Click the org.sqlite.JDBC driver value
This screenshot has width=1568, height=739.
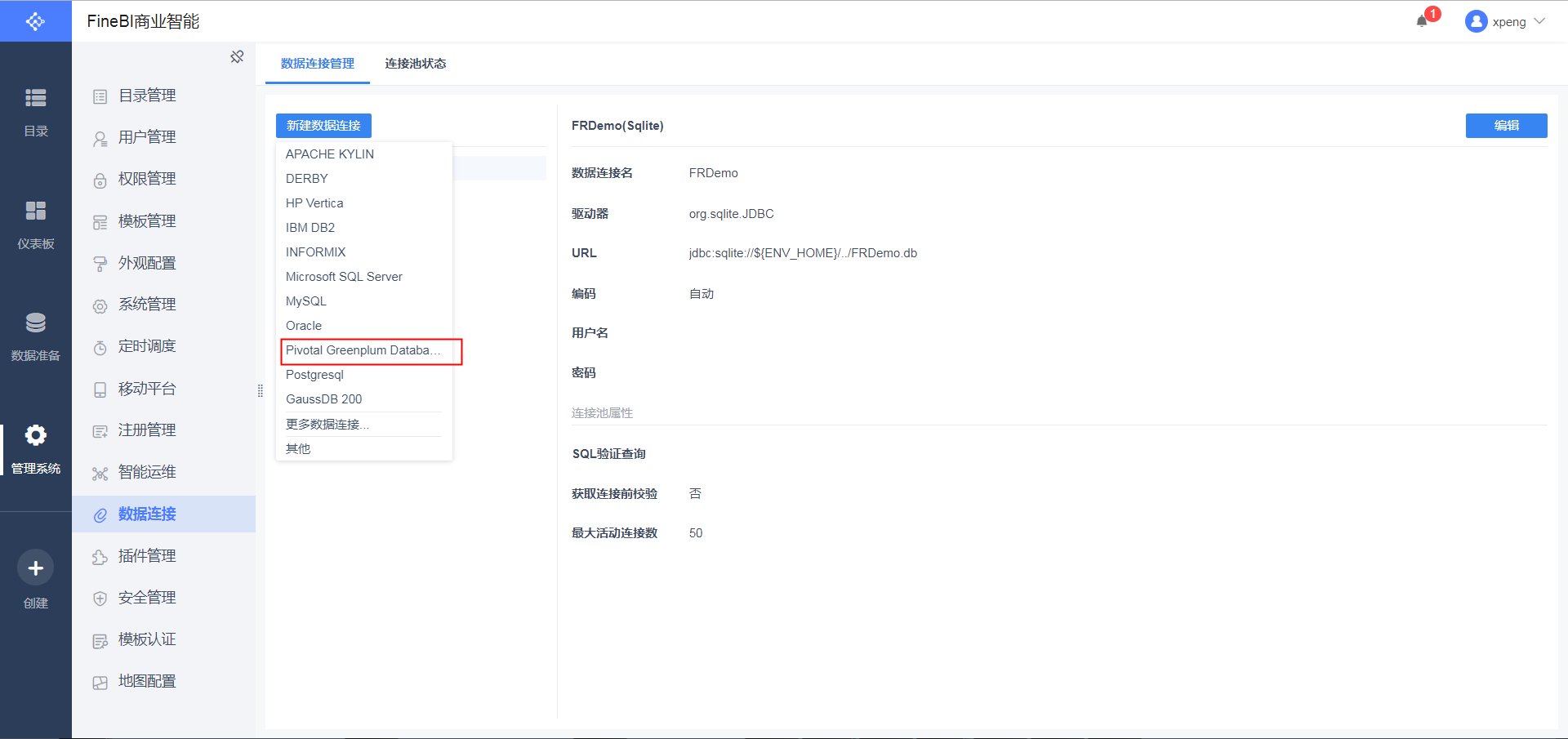click(731, 214)
